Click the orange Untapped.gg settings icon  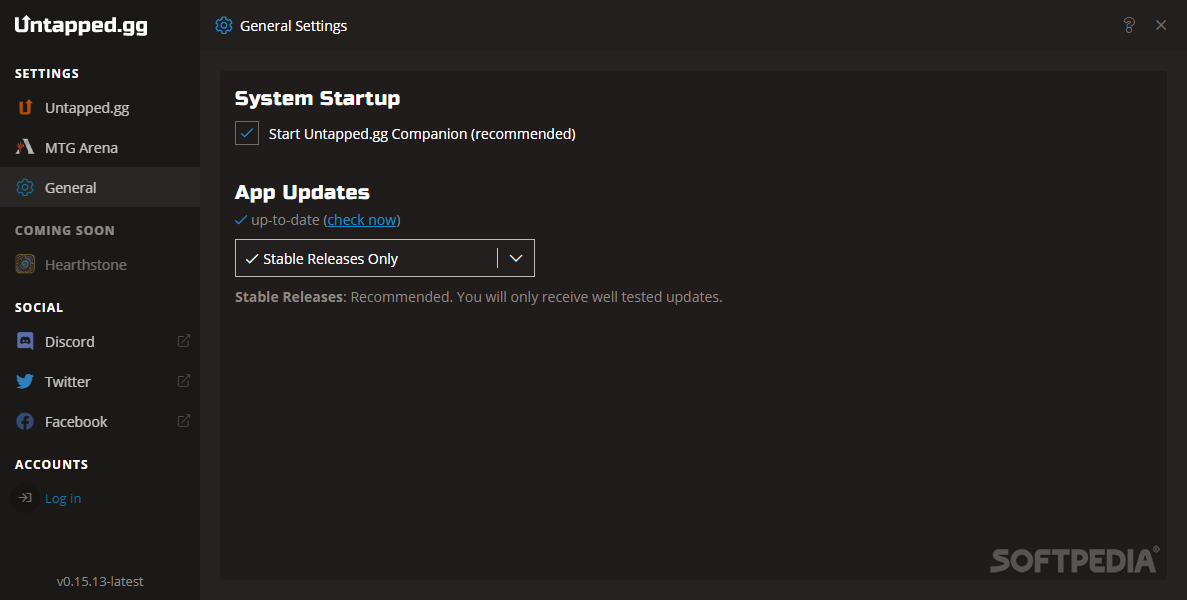[25, 107]
